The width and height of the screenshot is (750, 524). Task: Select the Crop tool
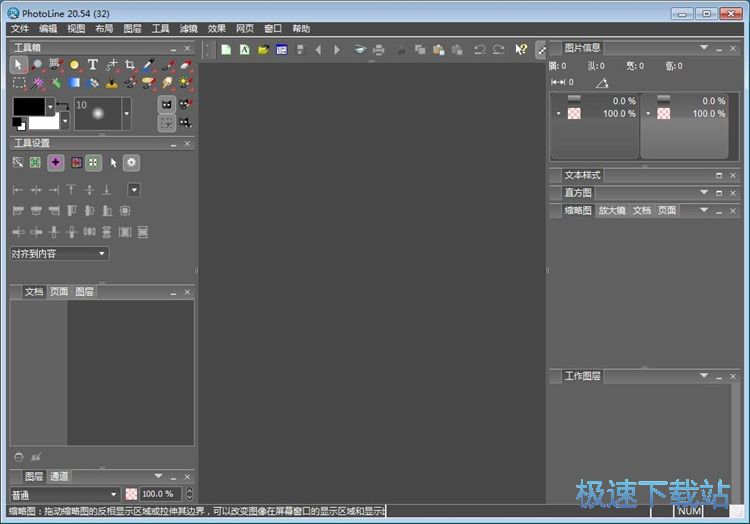(x=129, y=64)
